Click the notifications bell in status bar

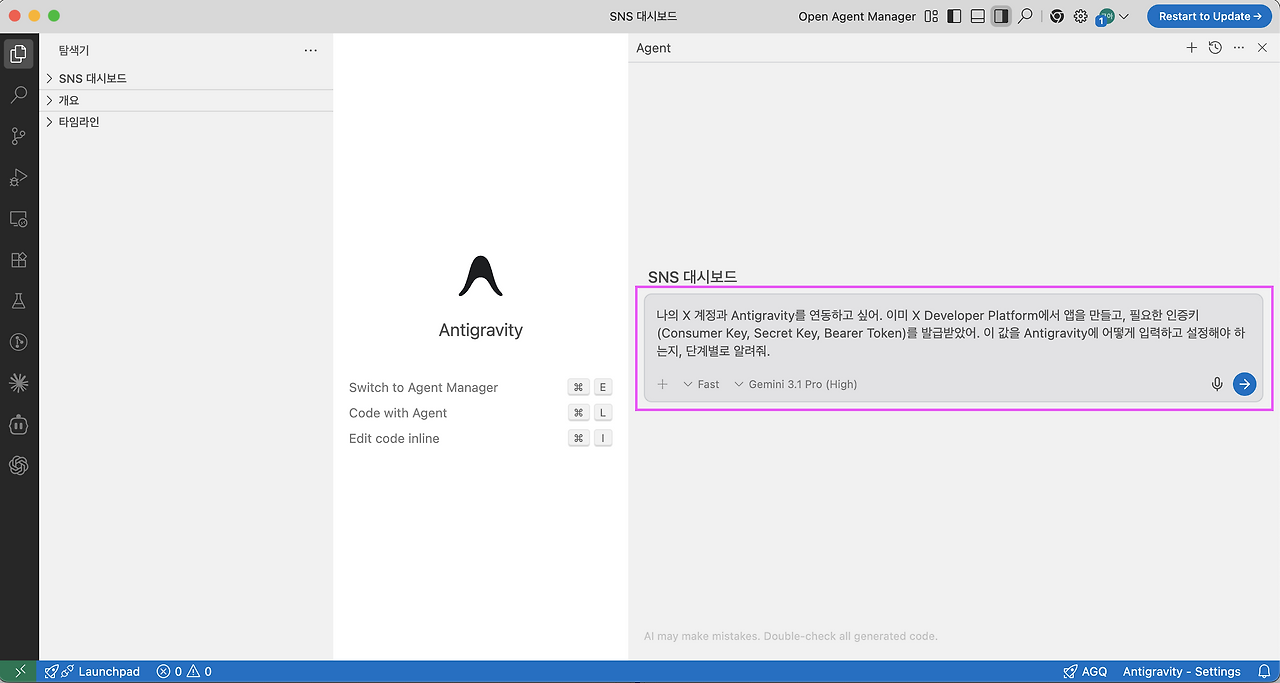click(x=1262, y=671)
